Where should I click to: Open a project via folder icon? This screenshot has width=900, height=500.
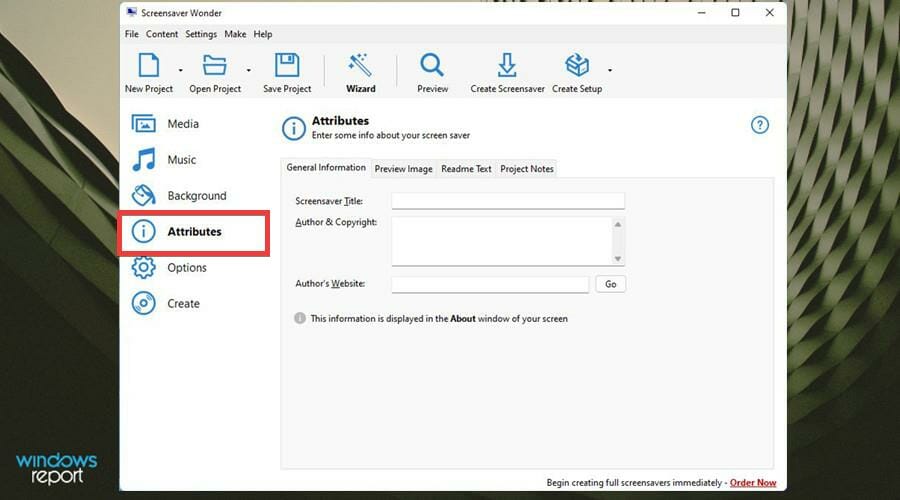(x=215, y=65)
